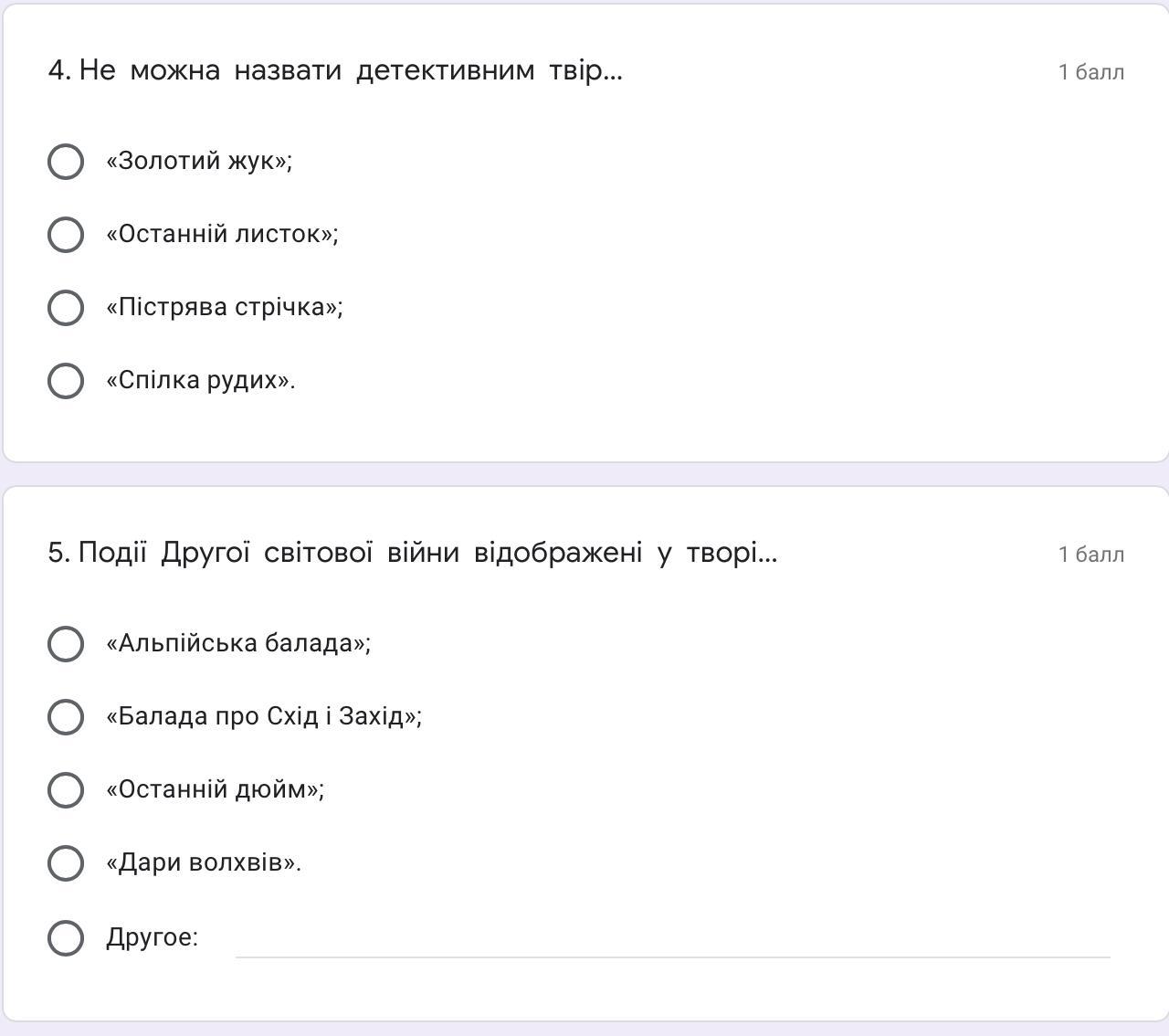The image size is (1169, 1036).
Task: Pick the «Пістрява стрічка» radio button
Action: [66, 308]
